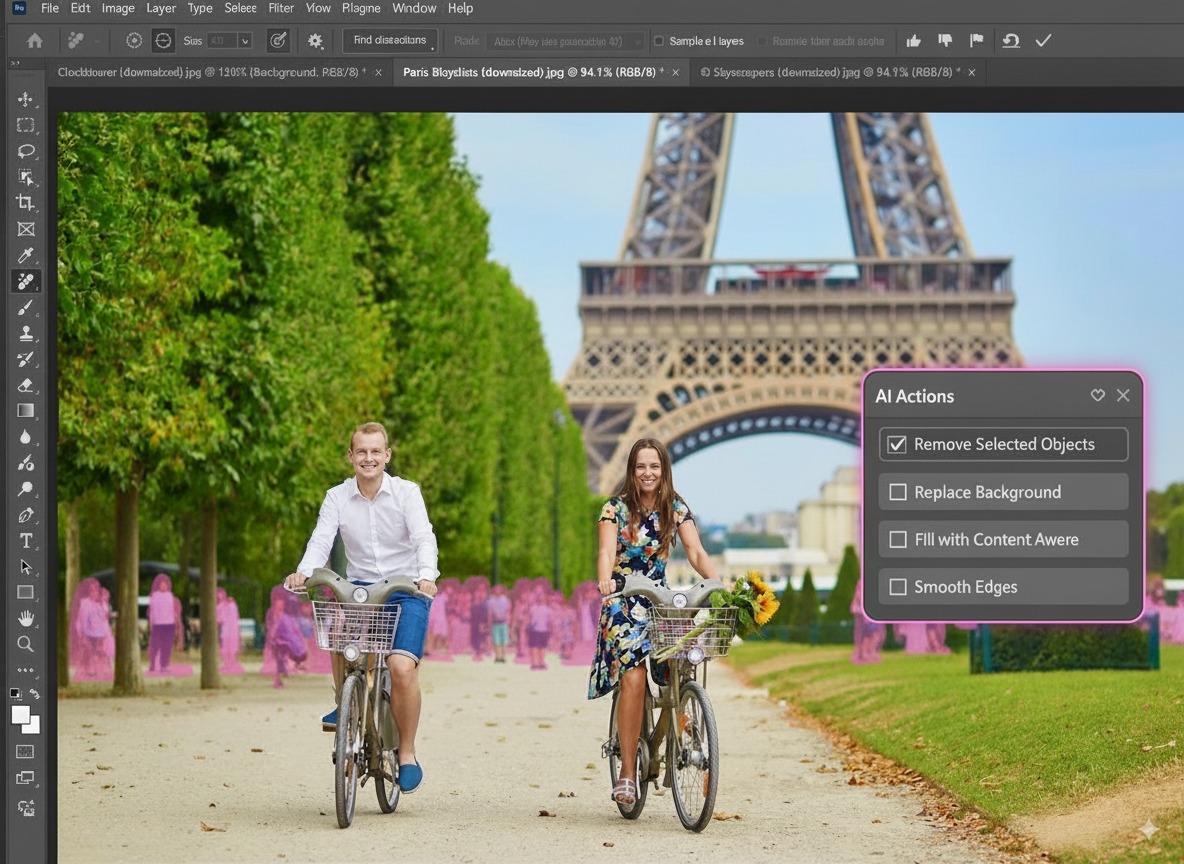
Task: Uncheck Remove Selected Objects
Action: pyautogui.click(x=897, y=445)
